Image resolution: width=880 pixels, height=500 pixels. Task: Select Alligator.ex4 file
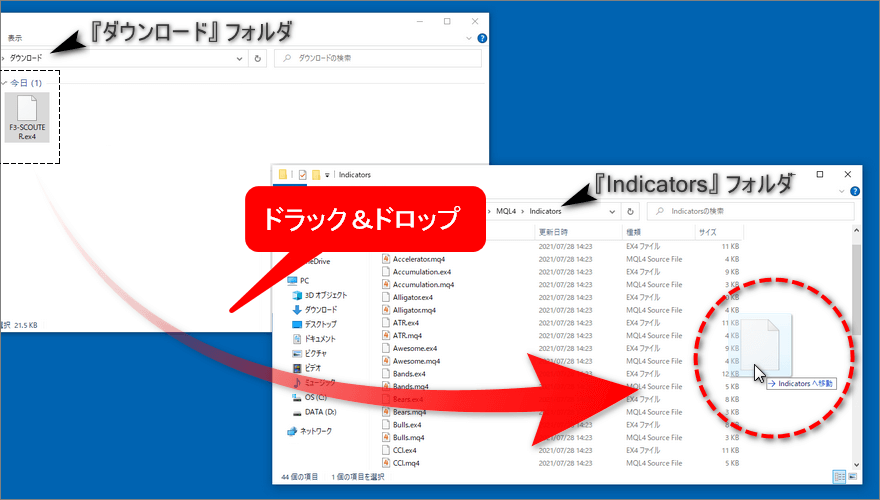click(x=412, y=297)
